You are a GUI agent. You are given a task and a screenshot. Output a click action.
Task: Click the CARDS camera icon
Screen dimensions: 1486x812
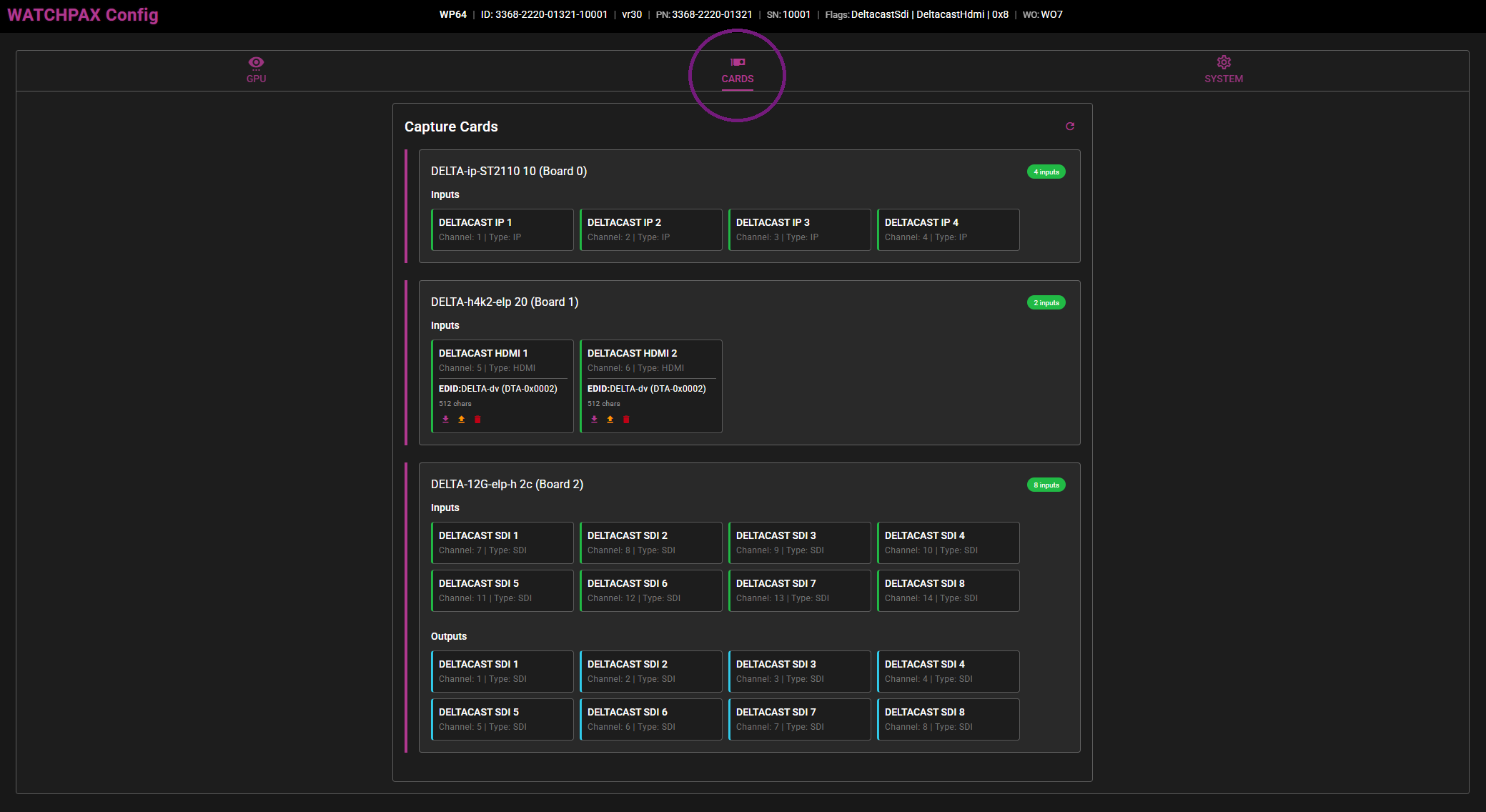point(737,61)
